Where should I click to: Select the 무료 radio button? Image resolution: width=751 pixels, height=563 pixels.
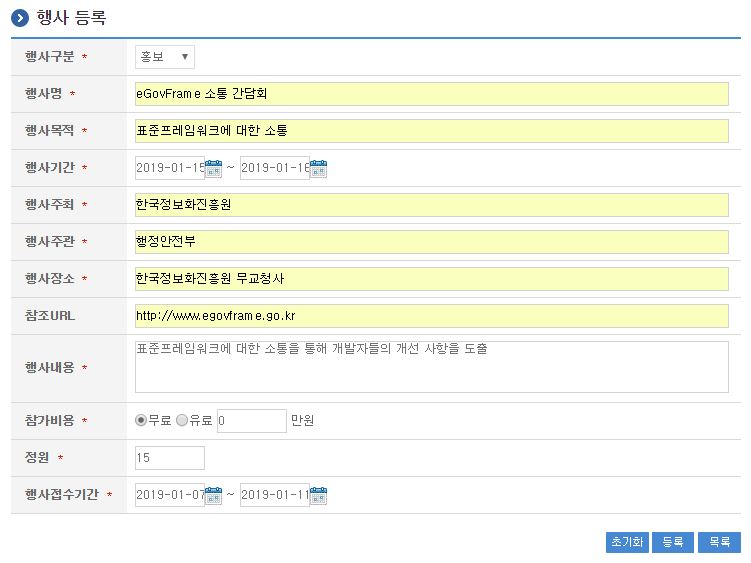pyautogui.click(x=141, y=421)
